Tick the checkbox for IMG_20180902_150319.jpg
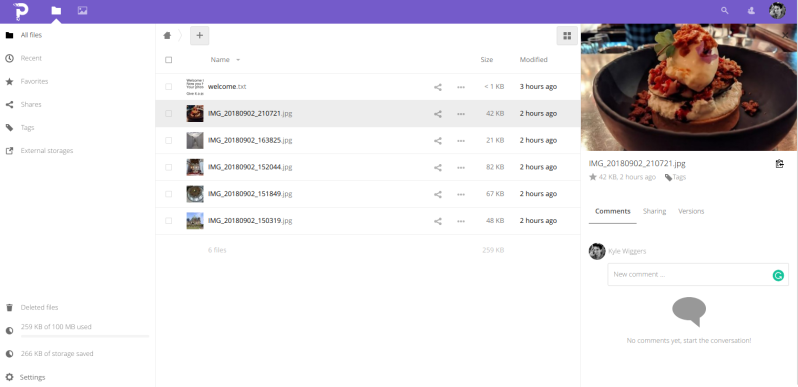Screen dimensions: 798x387 168,220
